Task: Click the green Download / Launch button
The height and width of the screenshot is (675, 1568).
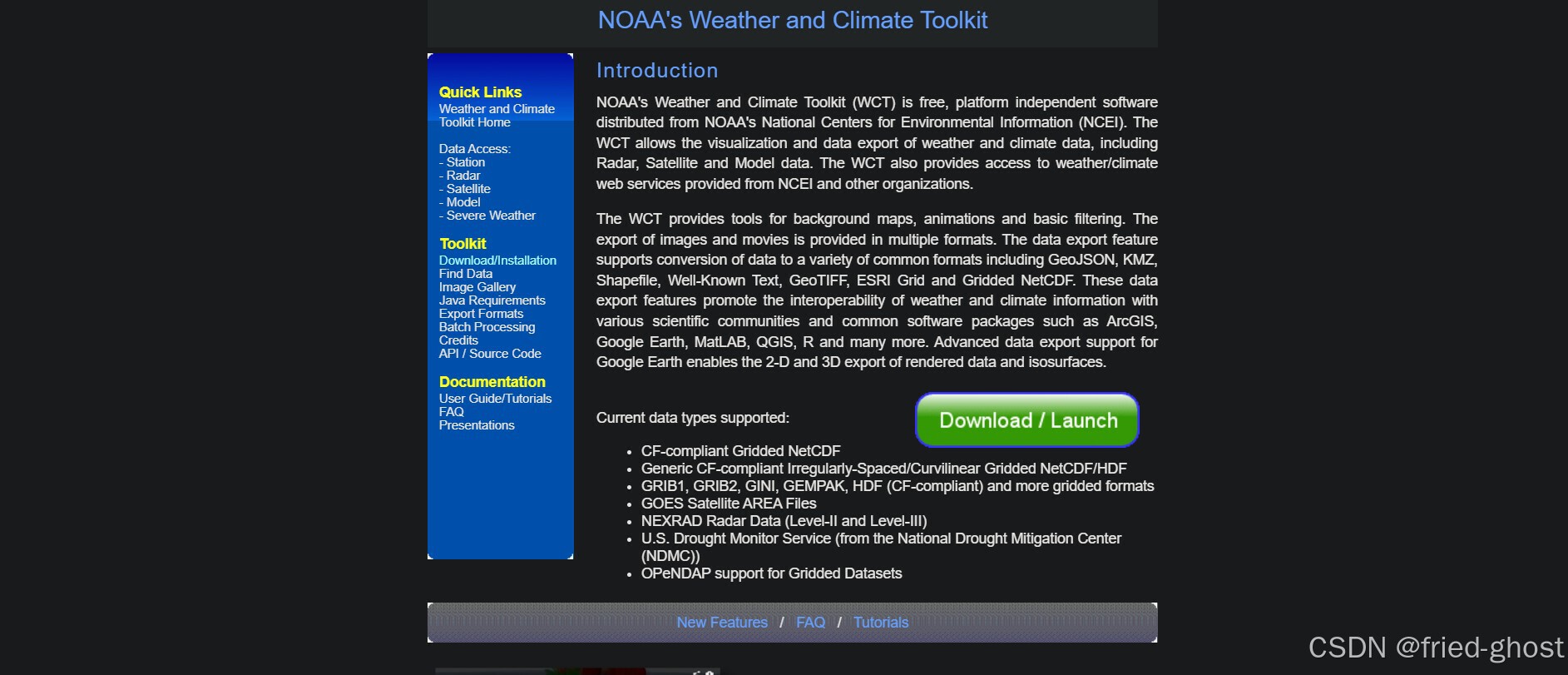Action: [1026, 420]
